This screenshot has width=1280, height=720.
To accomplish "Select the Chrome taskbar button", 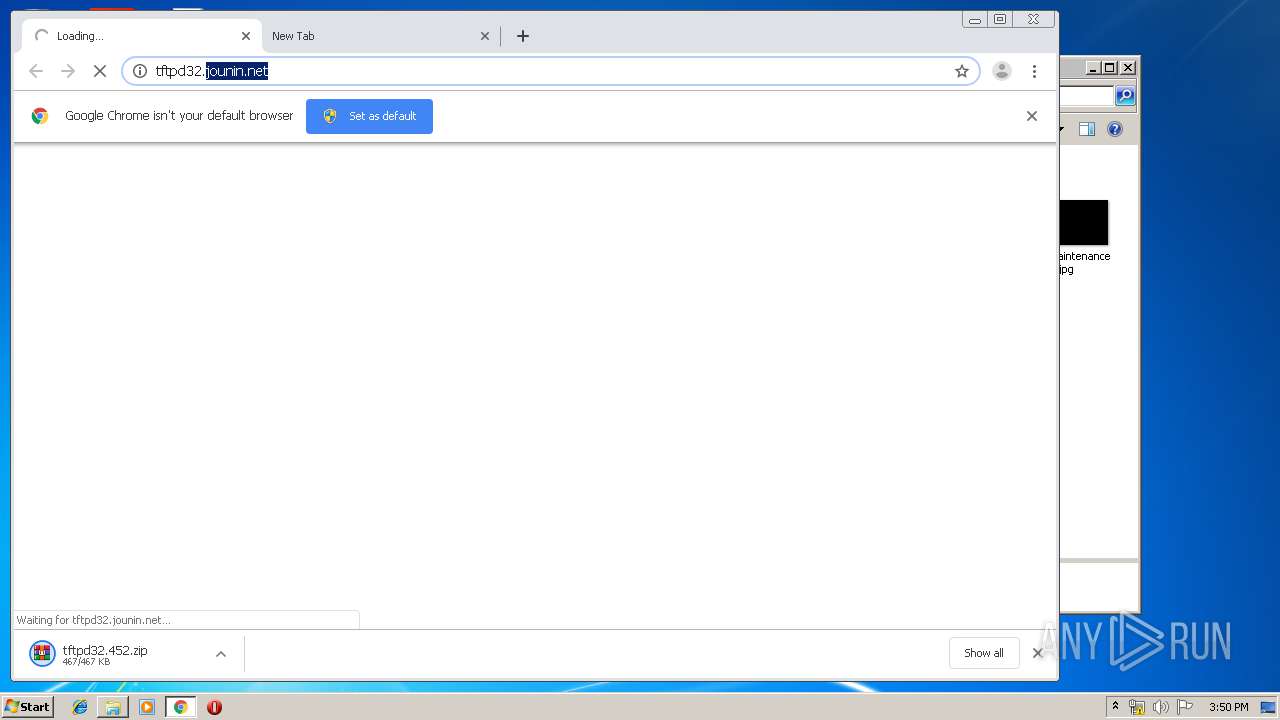I will [181, 707].
